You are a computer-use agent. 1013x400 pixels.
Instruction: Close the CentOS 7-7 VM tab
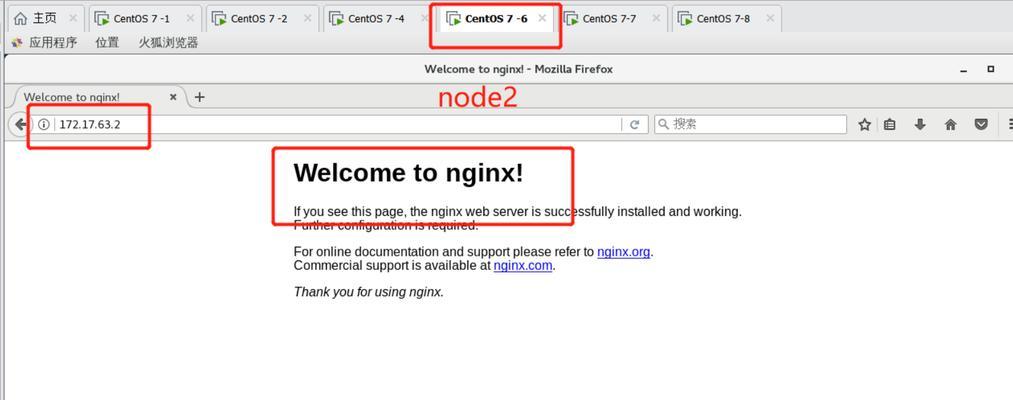point(656,18)
